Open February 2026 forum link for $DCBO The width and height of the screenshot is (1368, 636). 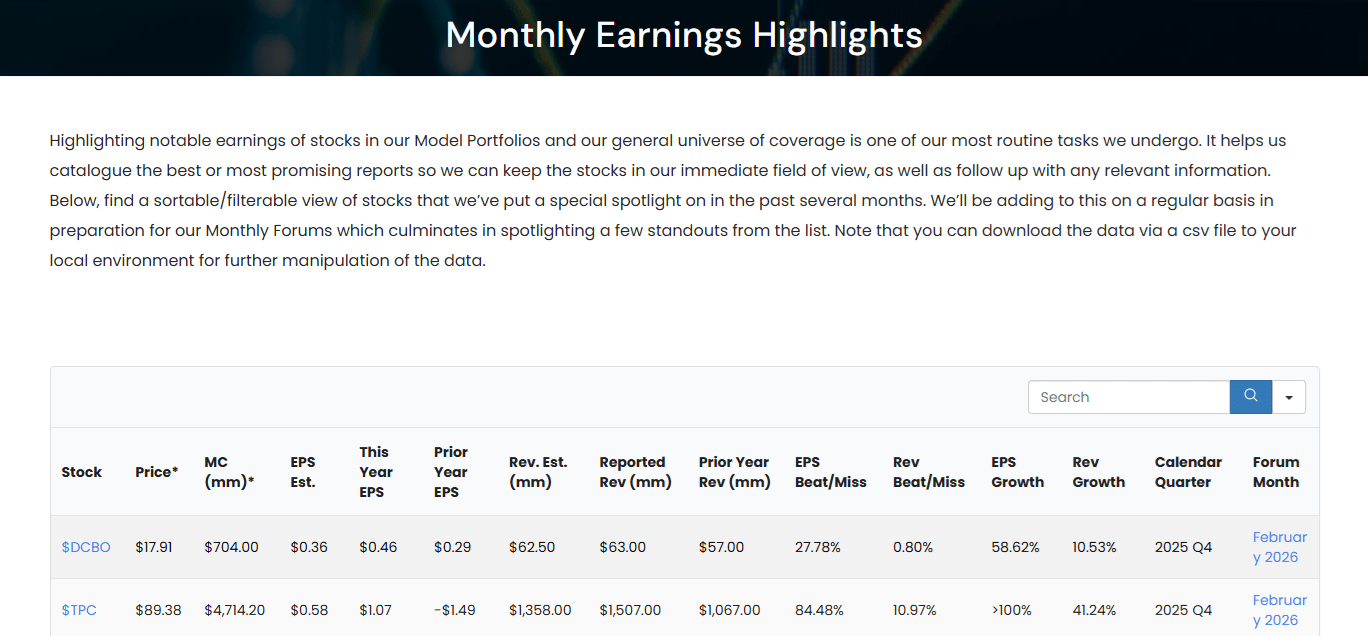coord(1279,547)
